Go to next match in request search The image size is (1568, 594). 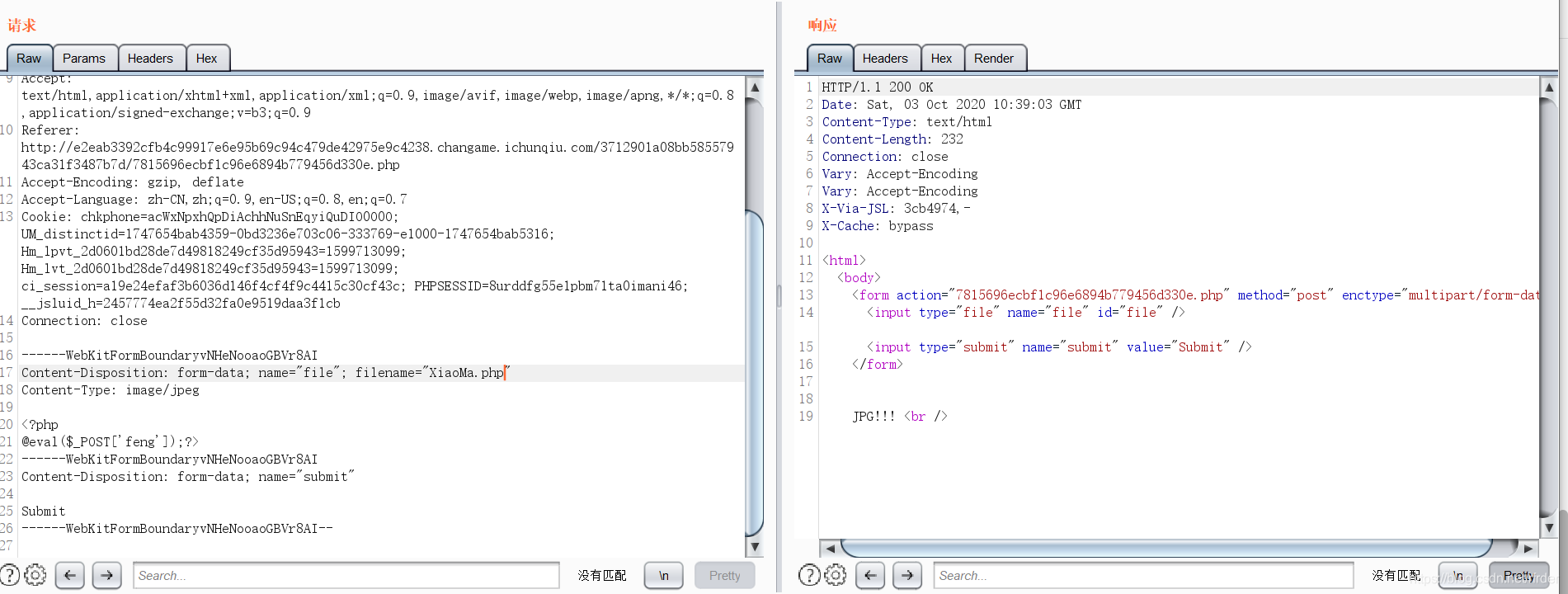tap(107, 575)
